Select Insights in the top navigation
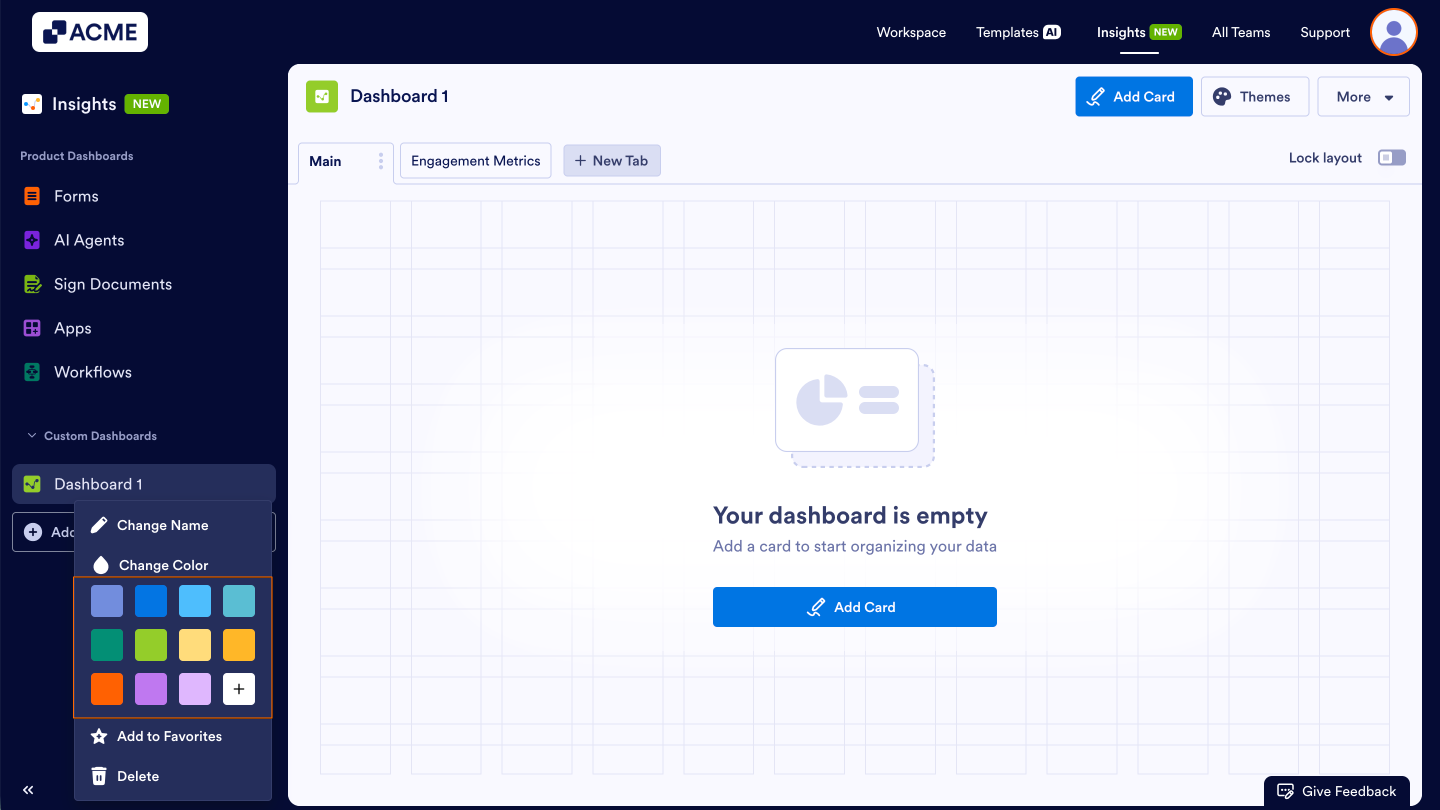Image resolution: width=1440 pixels, height=810 pixels. click(1121, 32)
